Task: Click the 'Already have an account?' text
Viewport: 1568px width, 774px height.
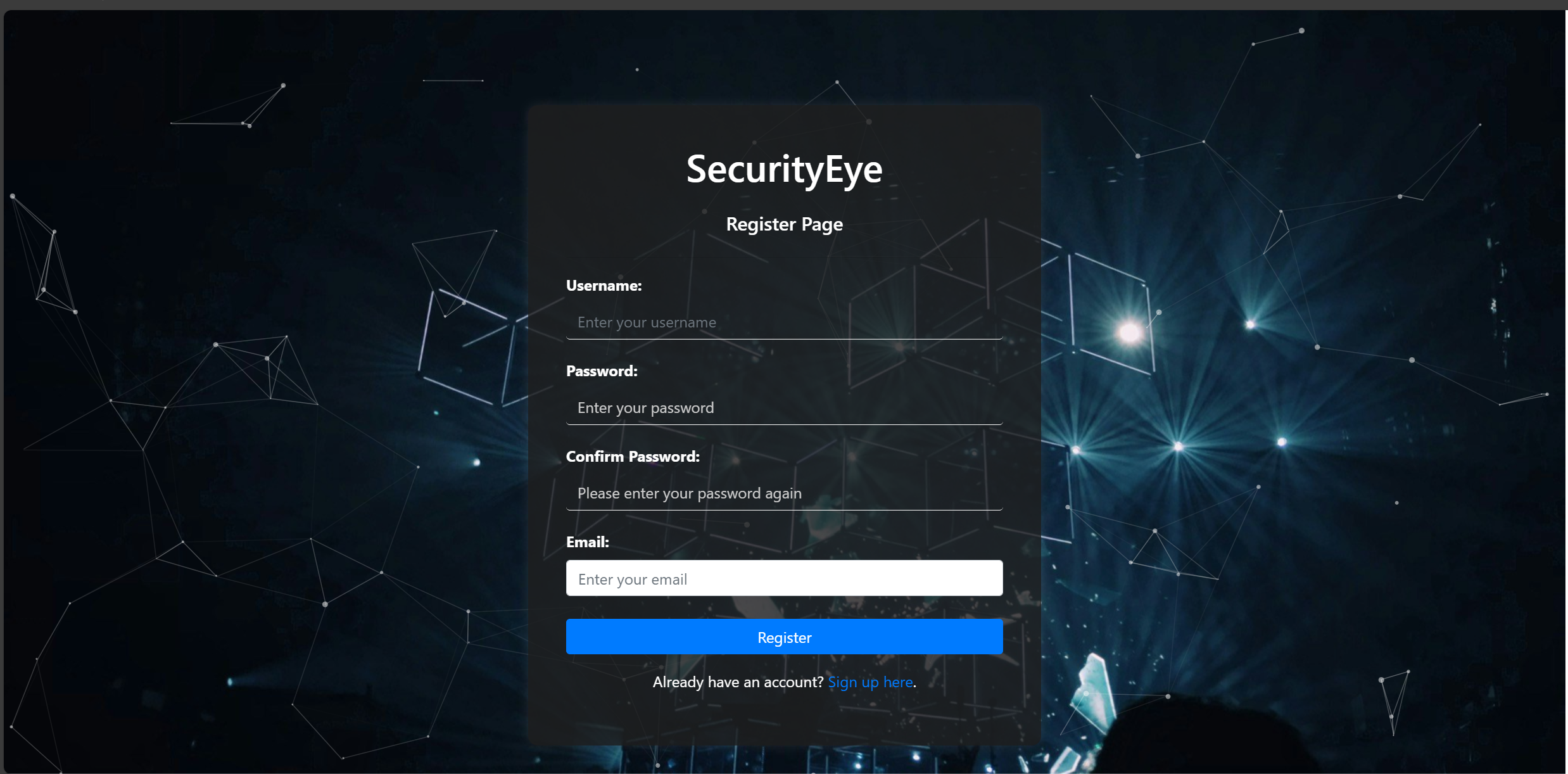Action: [x=738, y=682]
